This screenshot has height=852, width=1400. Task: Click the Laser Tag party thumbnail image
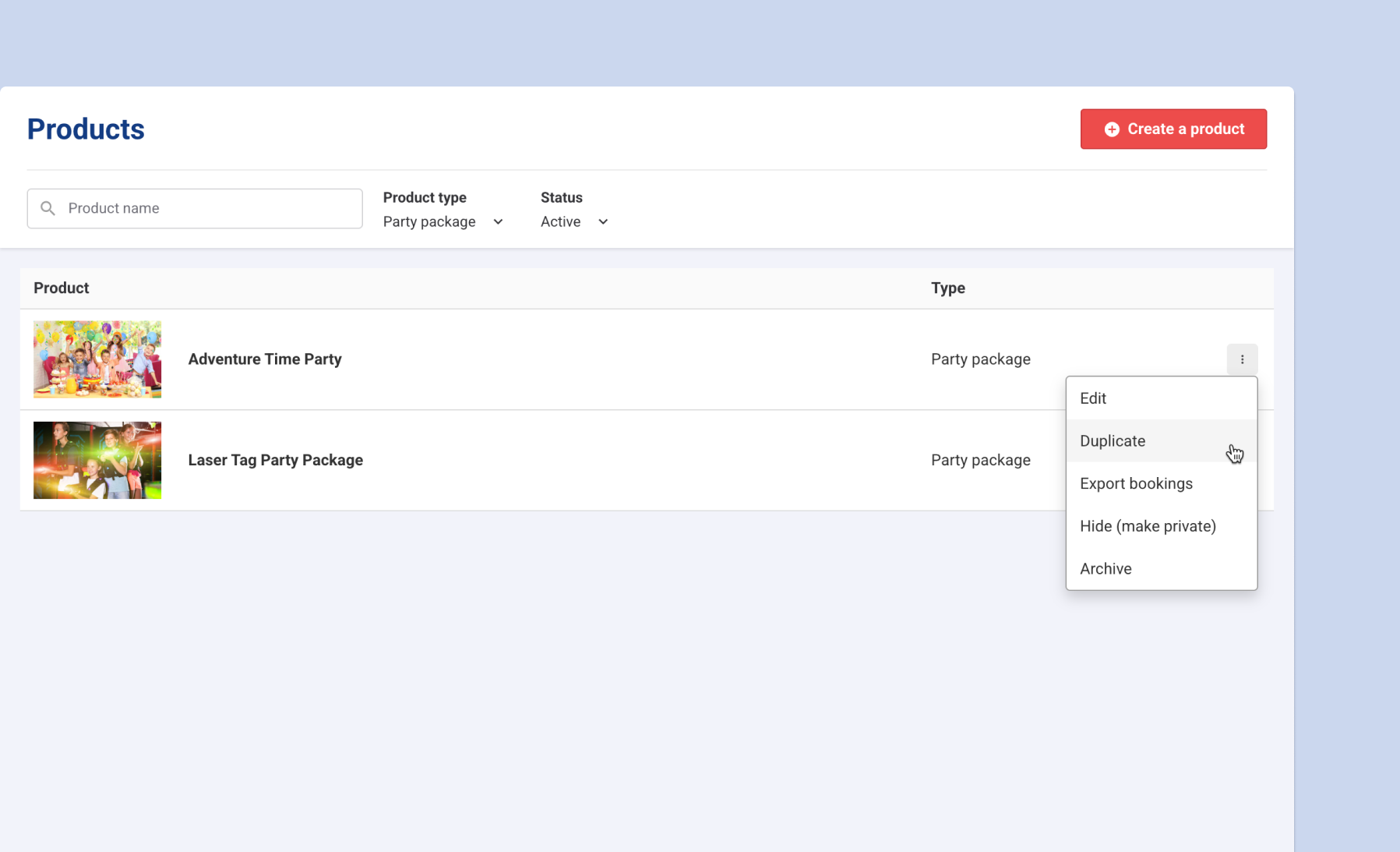tap(97, 461)
